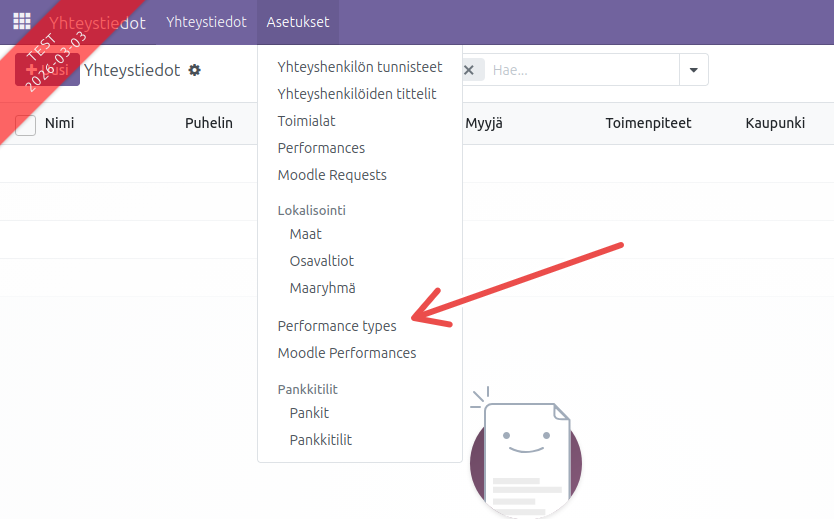
Task: Click the Uusi new record button
Action: (x=48, y=70)
